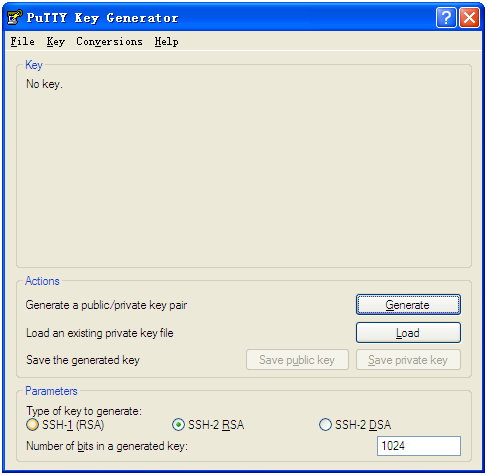Click the Generate button
Screen dimensions: 487x475
click(408, 305)
